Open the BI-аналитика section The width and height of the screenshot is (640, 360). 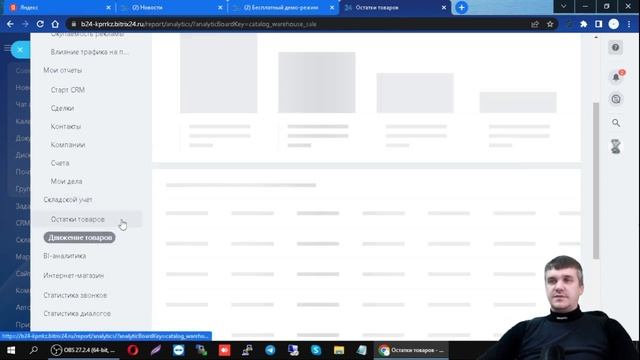(64, 256)
